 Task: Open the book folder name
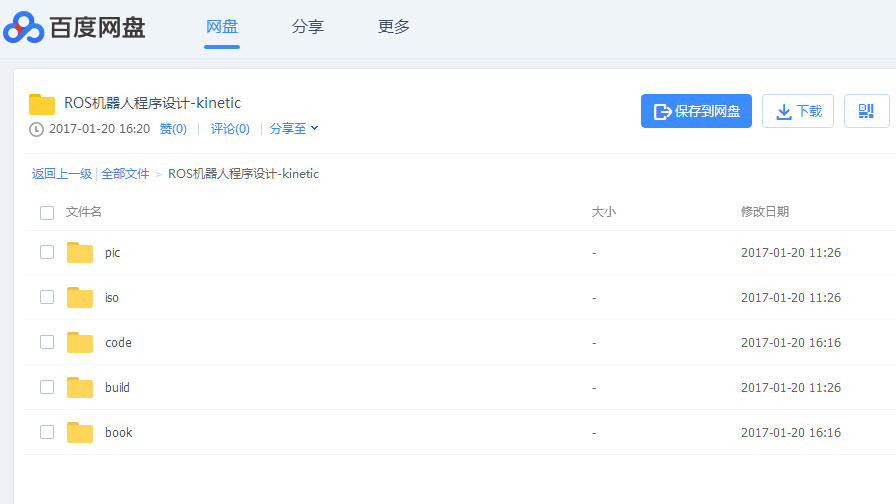pyautogui.click(x=118, y=433)
